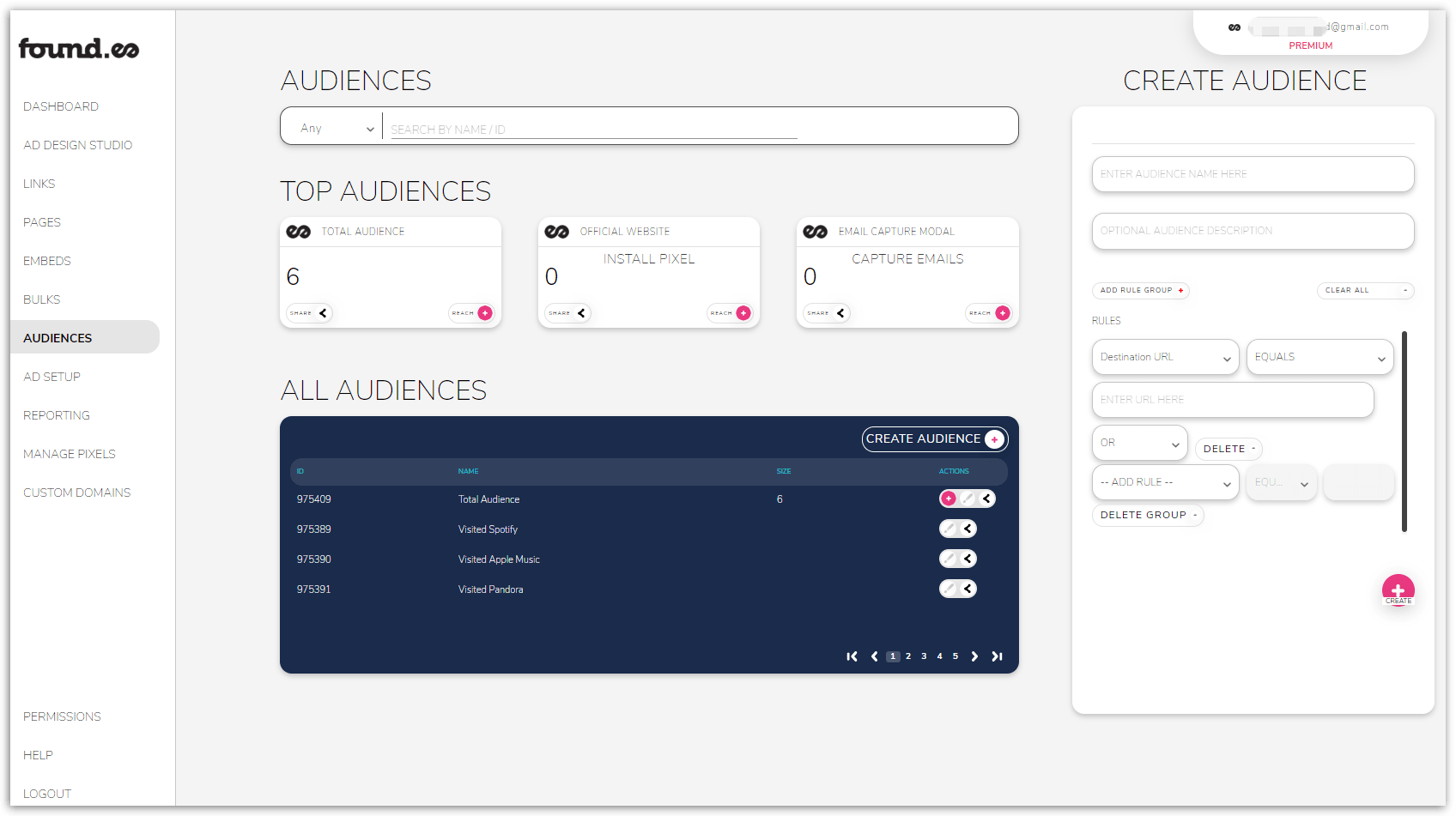
Task: Open EMBEDS in sidebar
Action: tap(47, 261)
